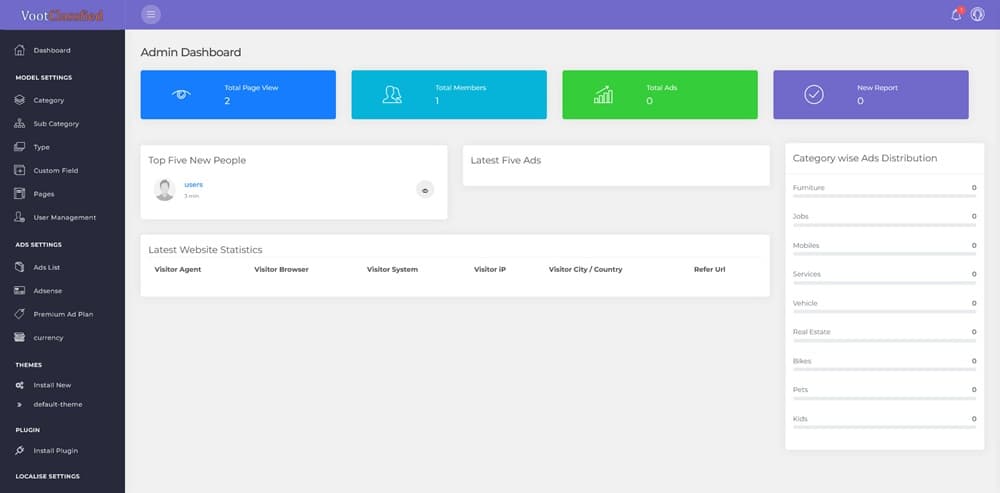Click the VootClassified logo link
Image resolution: width=1000 pixels, height=493 pixels.
pos(61,15)
